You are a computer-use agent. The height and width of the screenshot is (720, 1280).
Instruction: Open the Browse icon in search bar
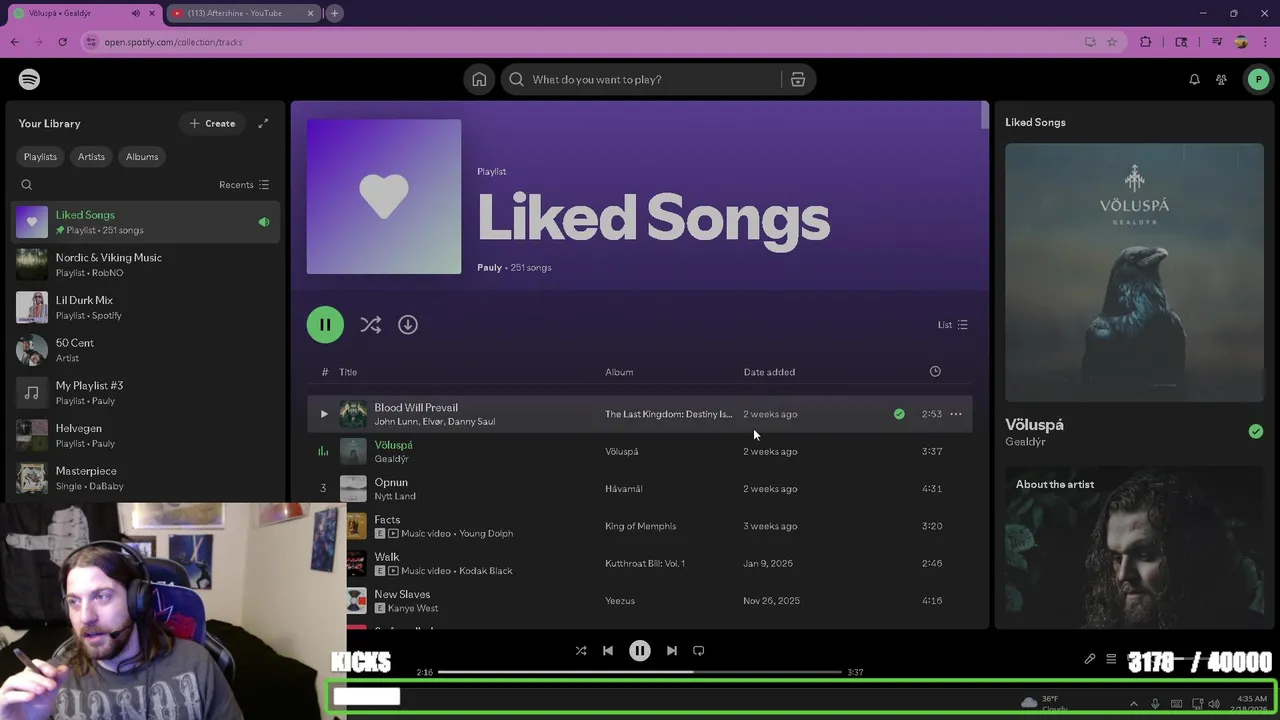tap(798, 79)
